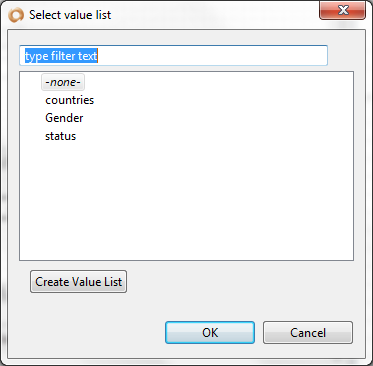Click the highlighted filter placeholder text
373x366 pixels.
point(61,56)
